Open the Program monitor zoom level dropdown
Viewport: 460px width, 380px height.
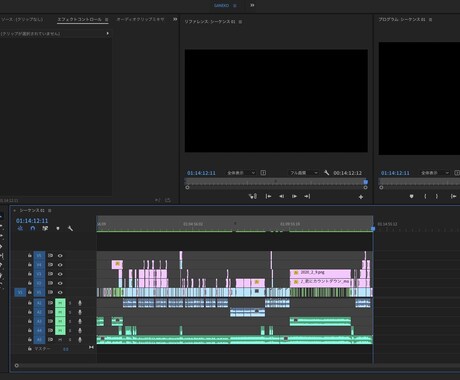click(434, 173)
